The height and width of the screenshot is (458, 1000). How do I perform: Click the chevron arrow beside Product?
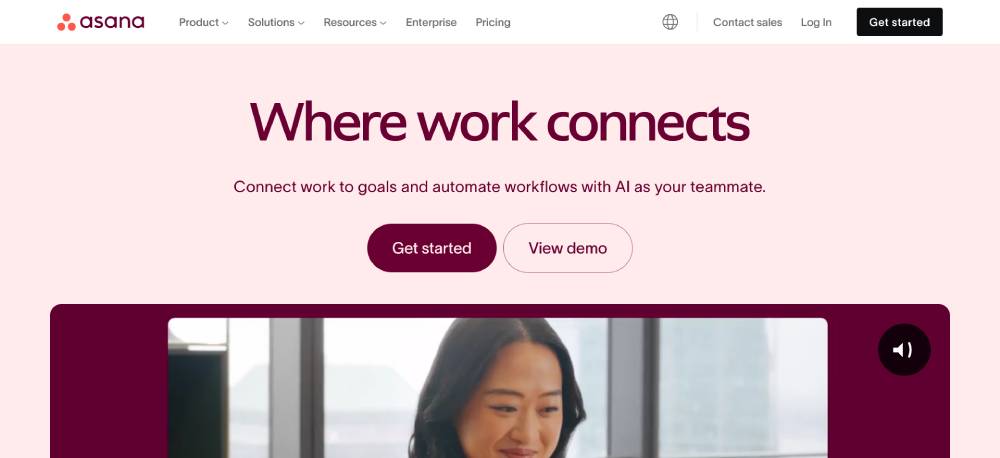225,23
